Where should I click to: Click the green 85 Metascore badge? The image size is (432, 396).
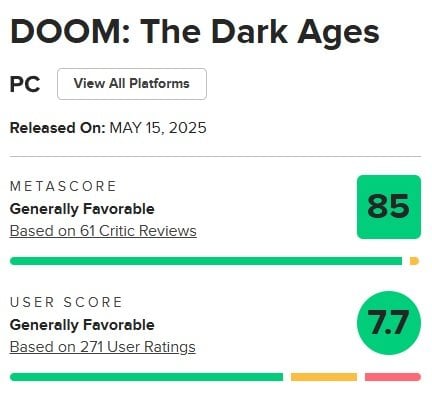click(x=389, y=207)
